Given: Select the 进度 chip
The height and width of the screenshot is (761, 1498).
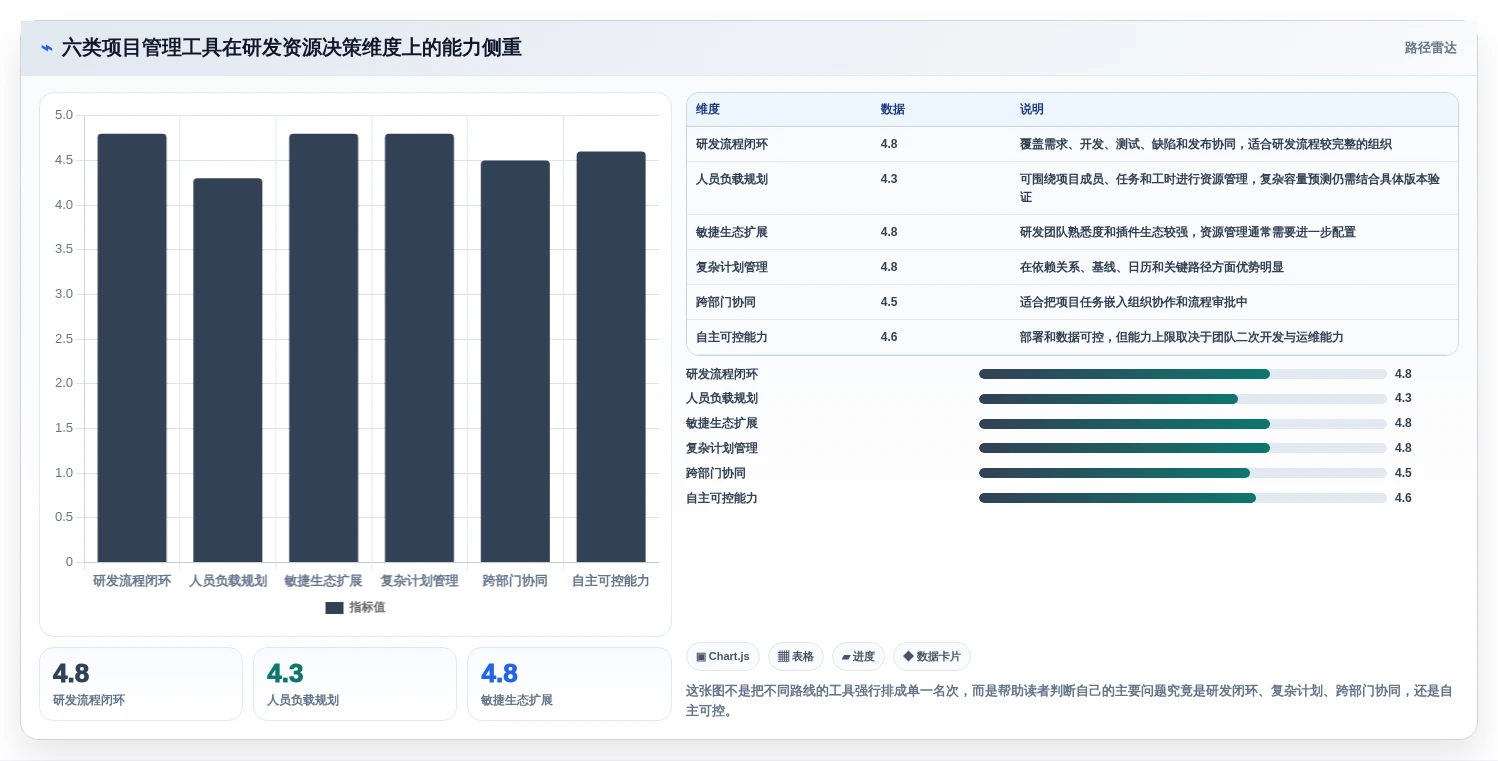Looking at the screenshot, I should coord(858,657).
